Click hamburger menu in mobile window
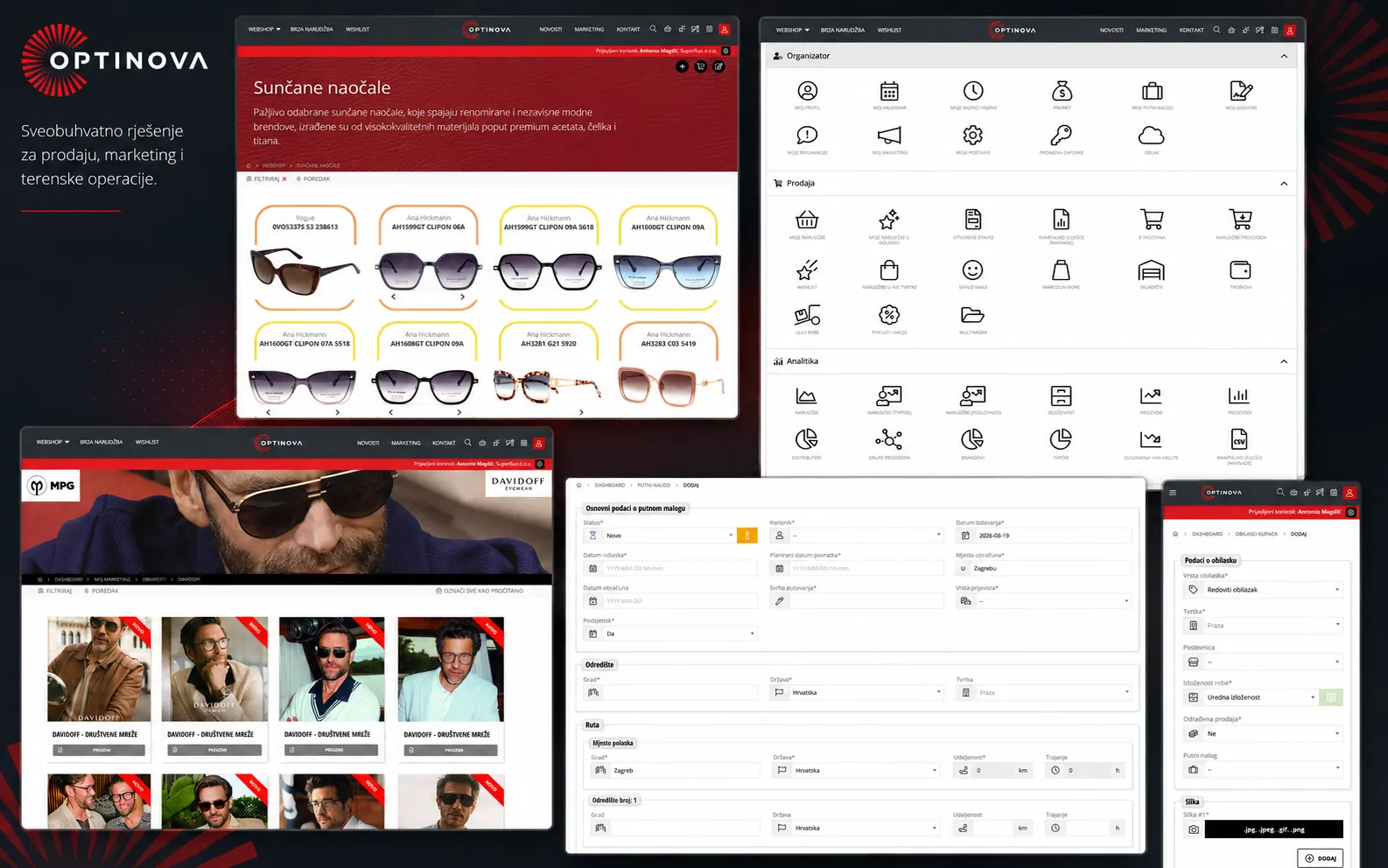Viewport: 1388px width, 868px height. (1173, 493)
